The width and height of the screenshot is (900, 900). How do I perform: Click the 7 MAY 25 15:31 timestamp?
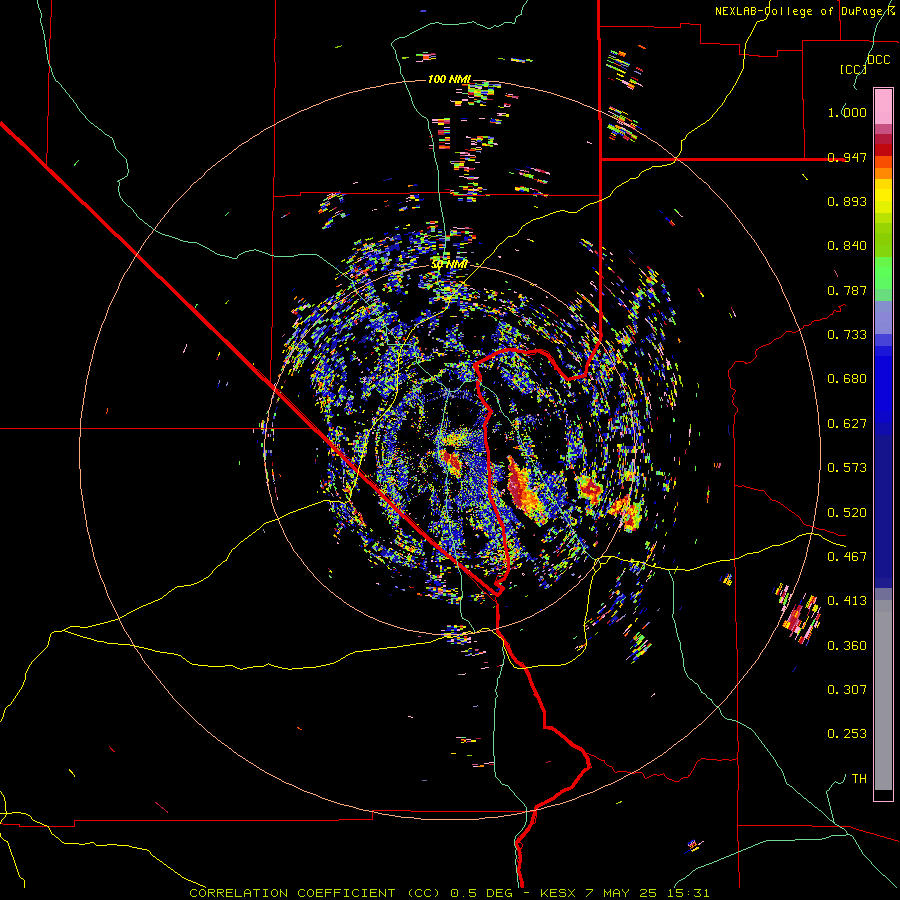[x=647, y=893]
